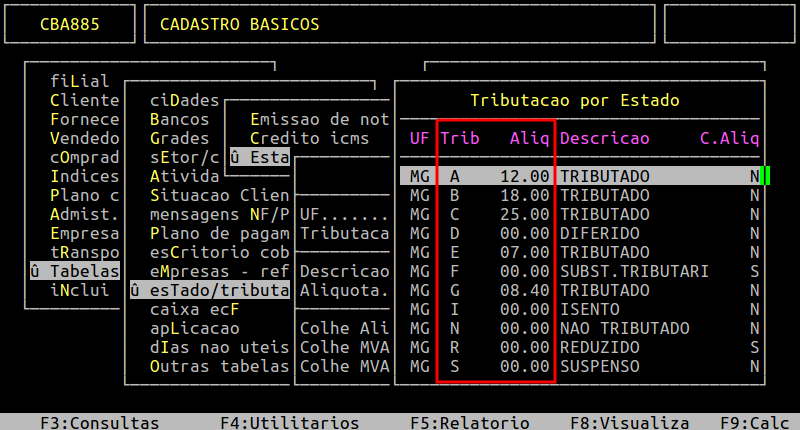The image size is (800, 430).
Task: Open the cOmprad menu entry
Action: (85, 157)
